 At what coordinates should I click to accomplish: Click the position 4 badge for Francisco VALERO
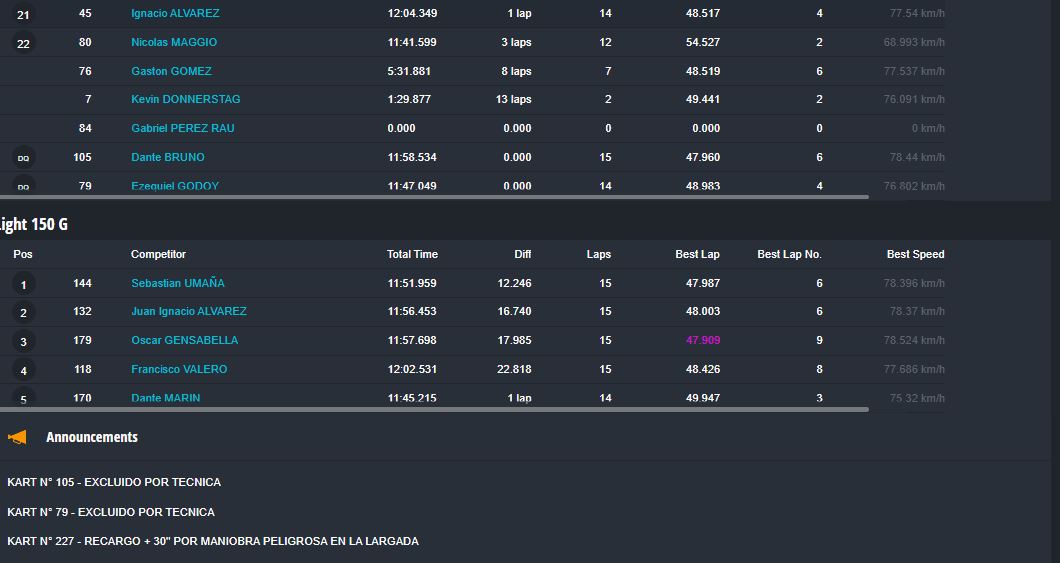[x=23, y=371]
